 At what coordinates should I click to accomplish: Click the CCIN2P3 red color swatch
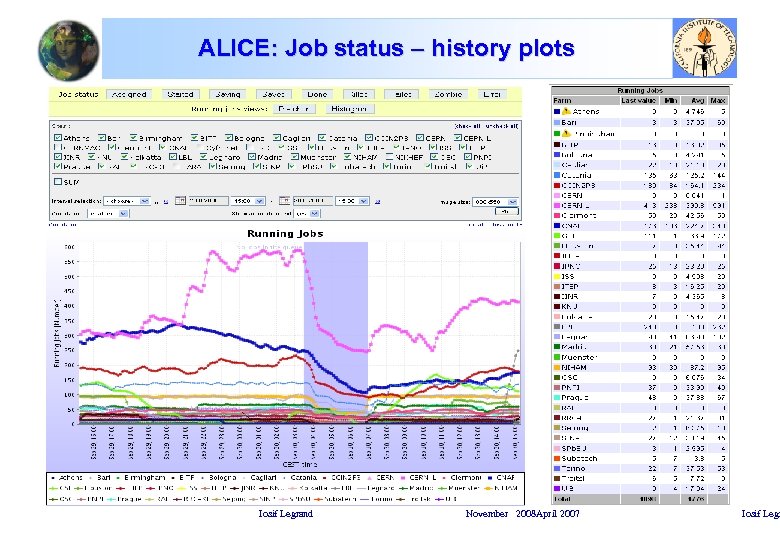[x=557, y=185]
